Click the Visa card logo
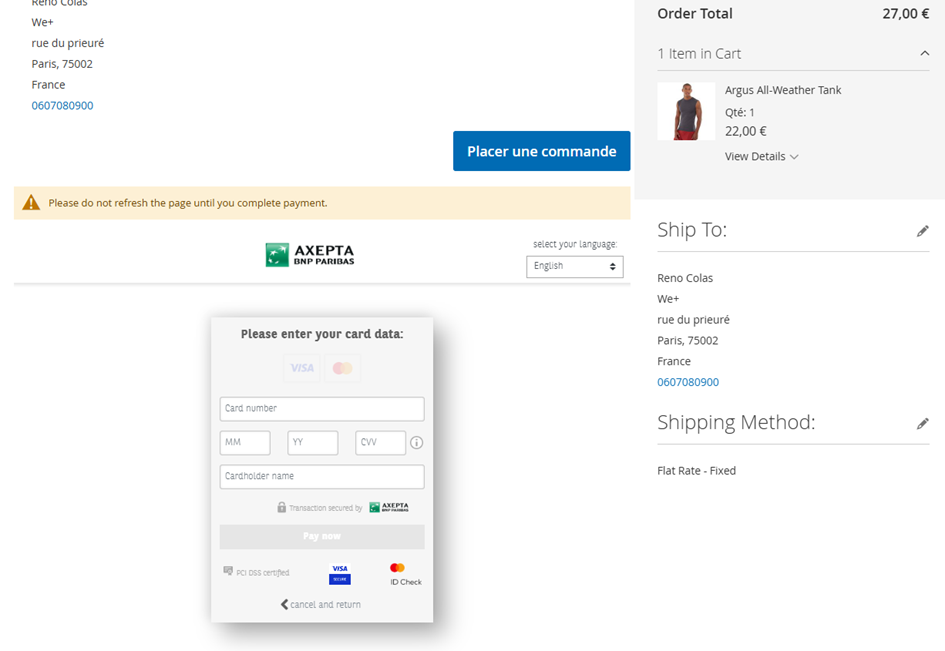The width and height of the screenshot is (945, 651). [x=302, y=368]
